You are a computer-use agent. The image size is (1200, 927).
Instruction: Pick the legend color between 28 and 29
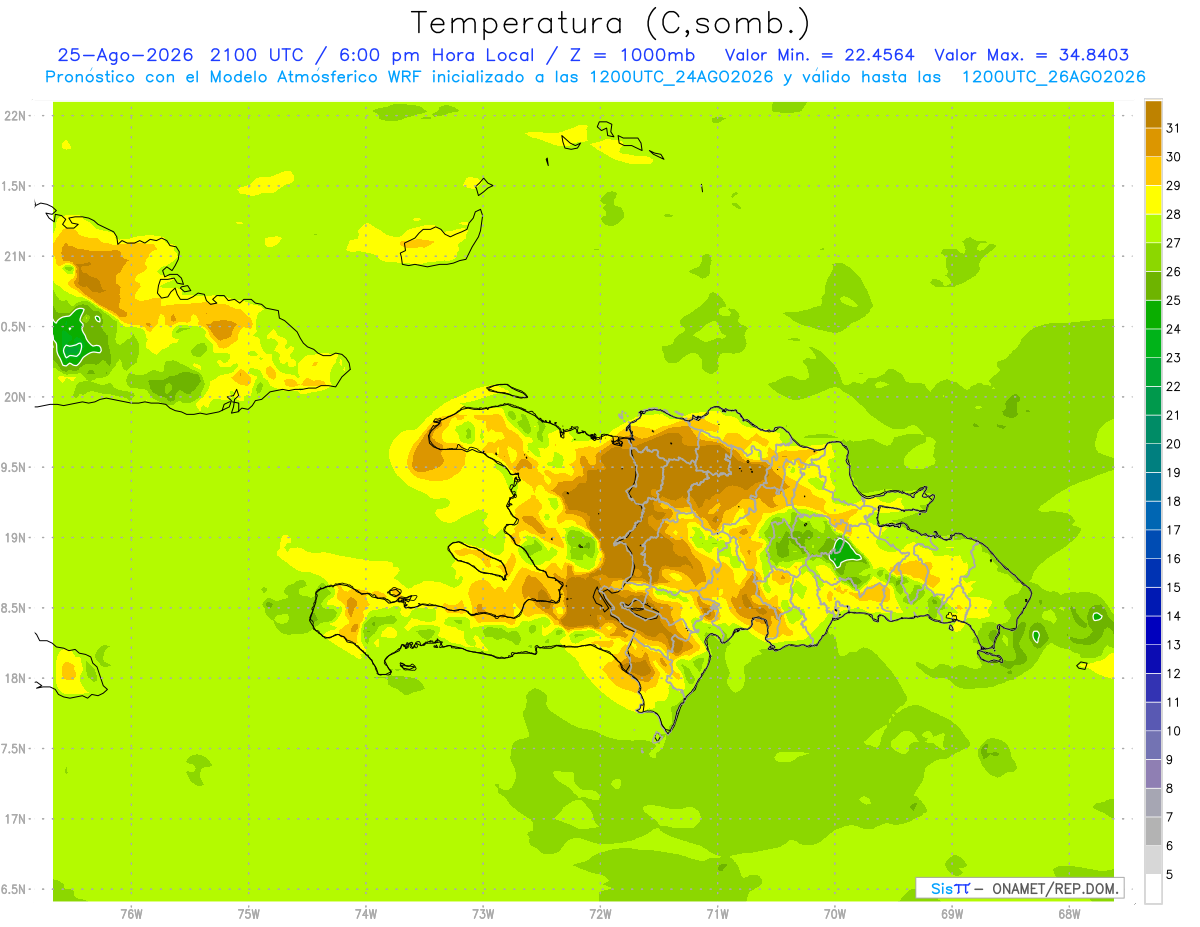pyautogui.click(x=1153, y=200)
